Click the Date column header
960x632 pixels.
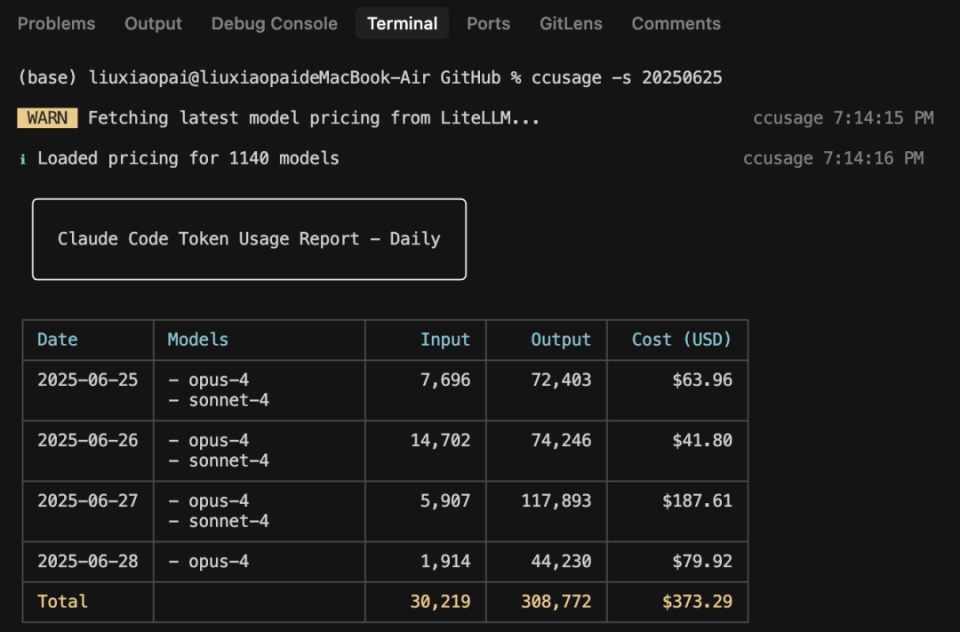click(x=57, y=340)
